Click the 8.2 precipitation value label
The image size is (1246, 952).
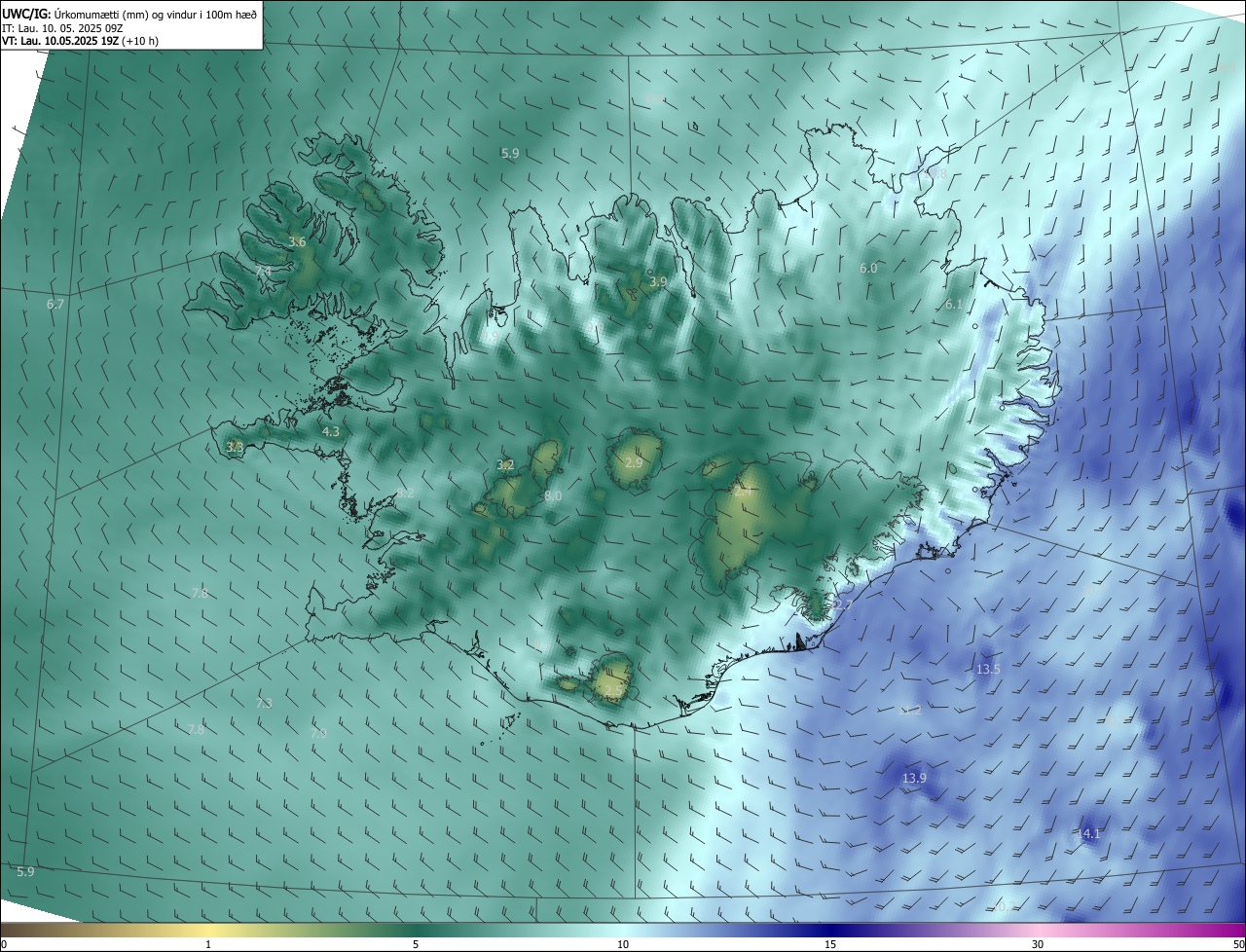406,494
